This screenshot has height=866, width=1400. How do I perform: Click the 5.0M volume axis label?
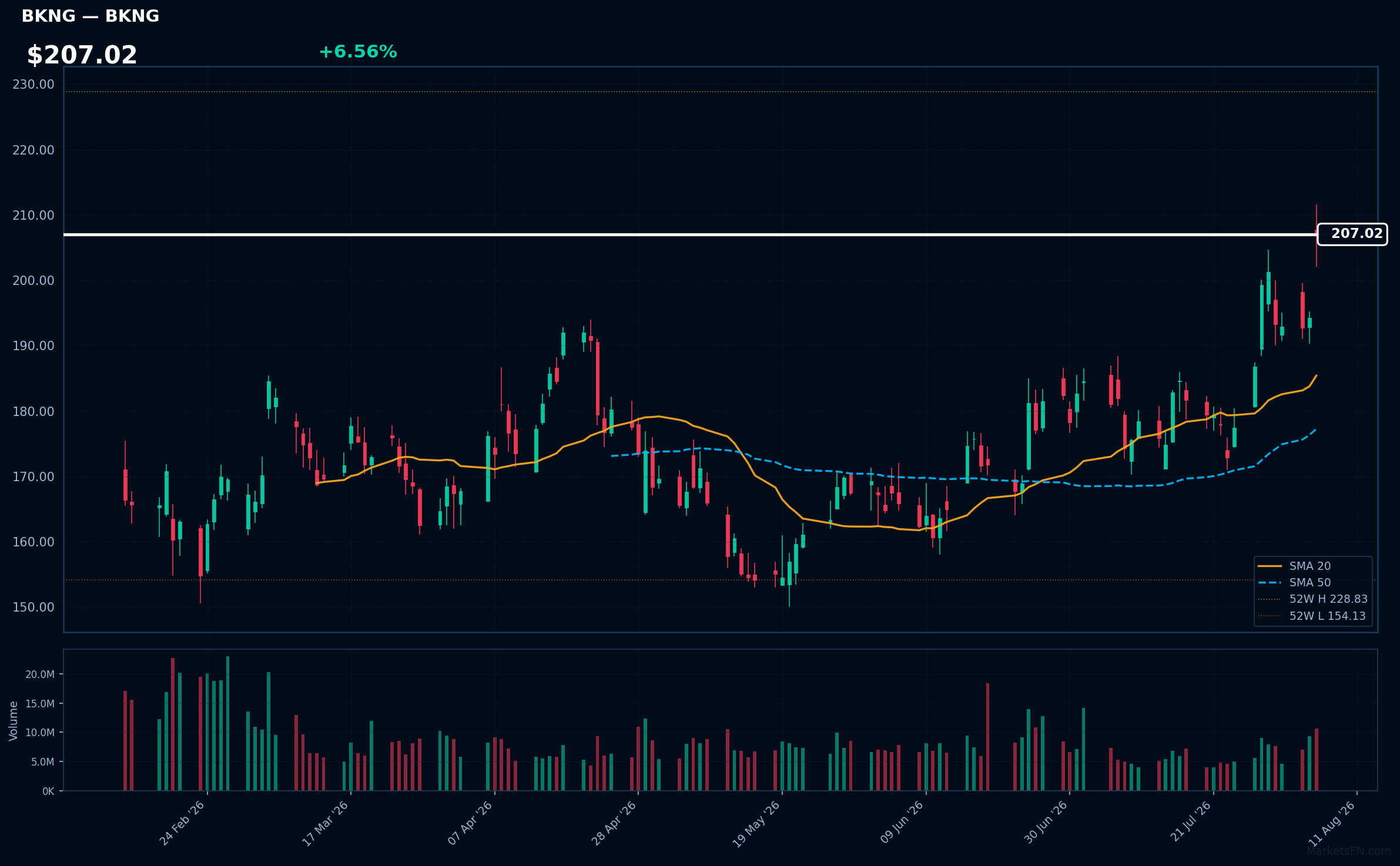click(x=43, y=762)
